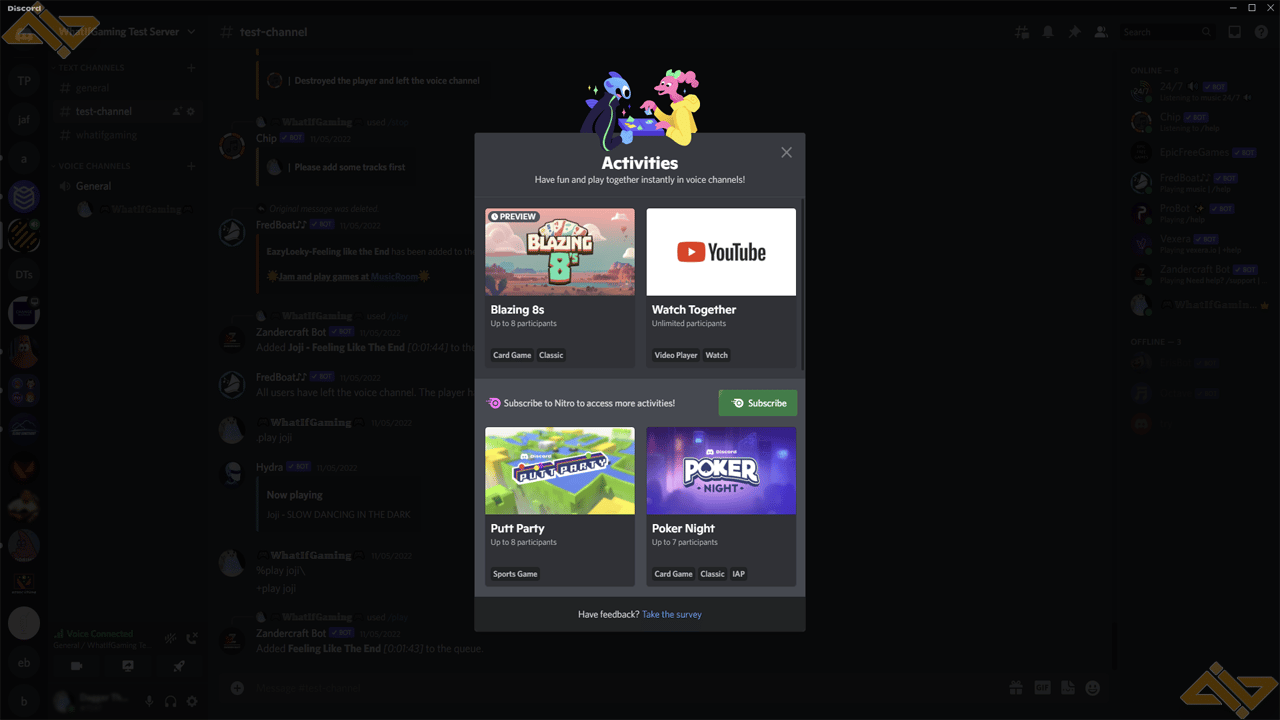Click the Nitro icon beside subscribe message
Viewport: 1280px width, 720px height.
tap(493, 403)
